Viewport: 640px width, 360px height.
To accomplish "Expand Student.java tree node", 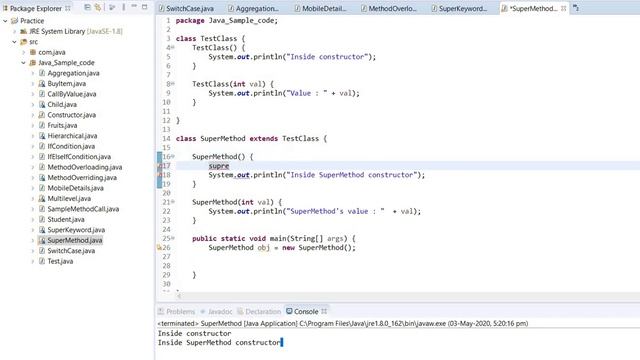I will 33,220.
